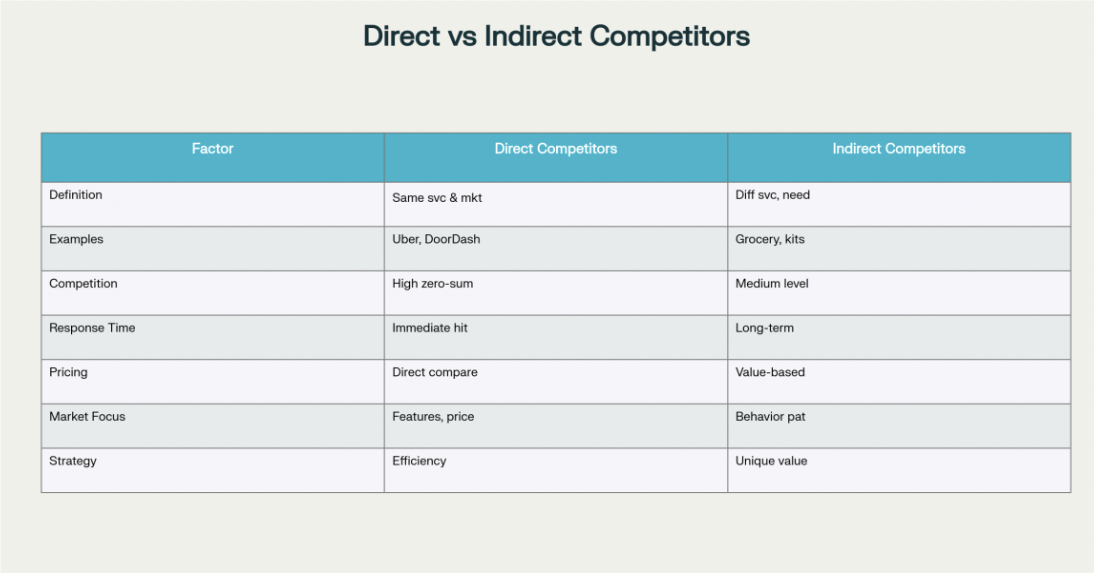Click the Examples row label
This screenshot has width=1094, height=578.
(x=76, y=240)
